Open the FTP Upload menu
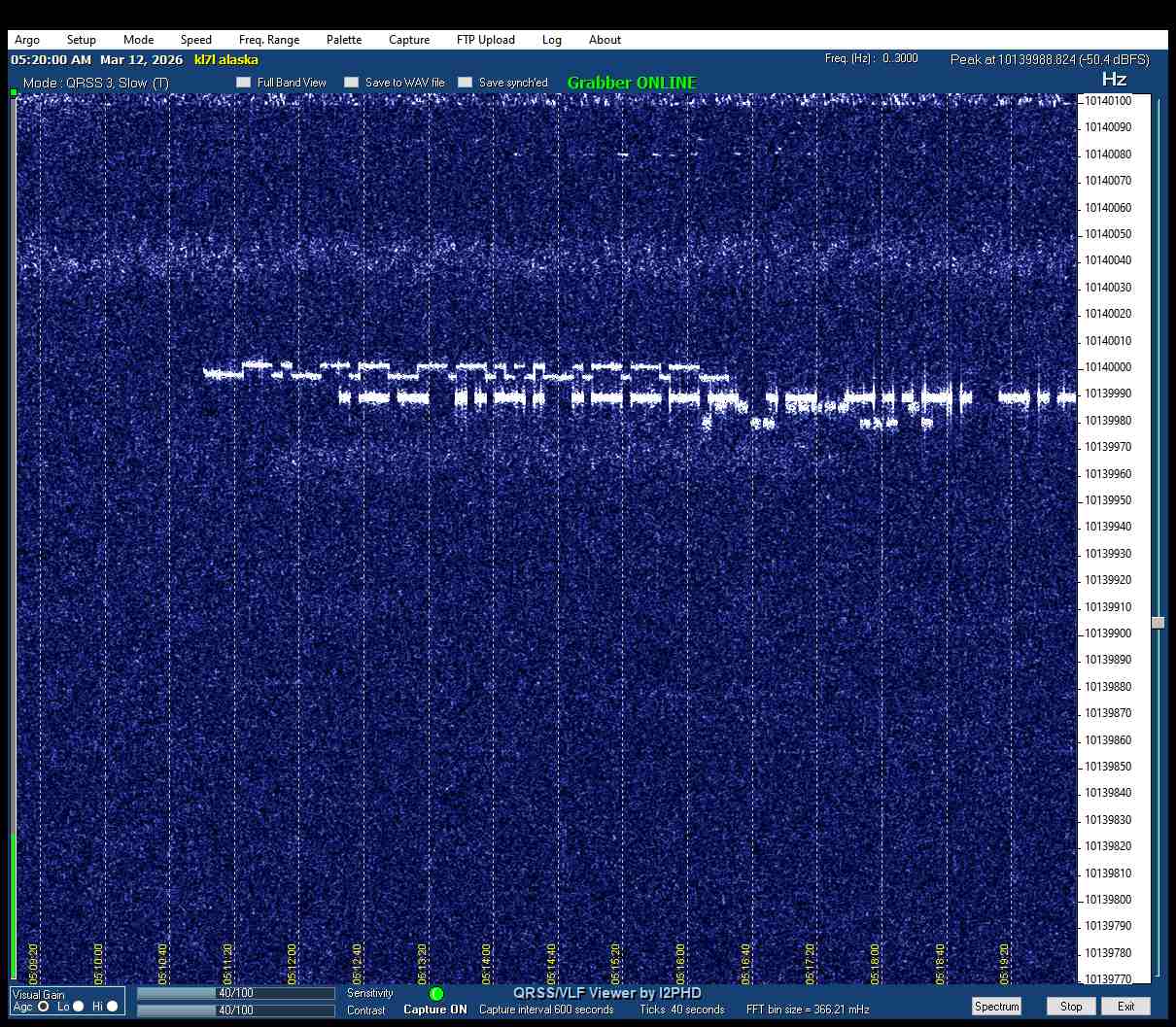 485,40
